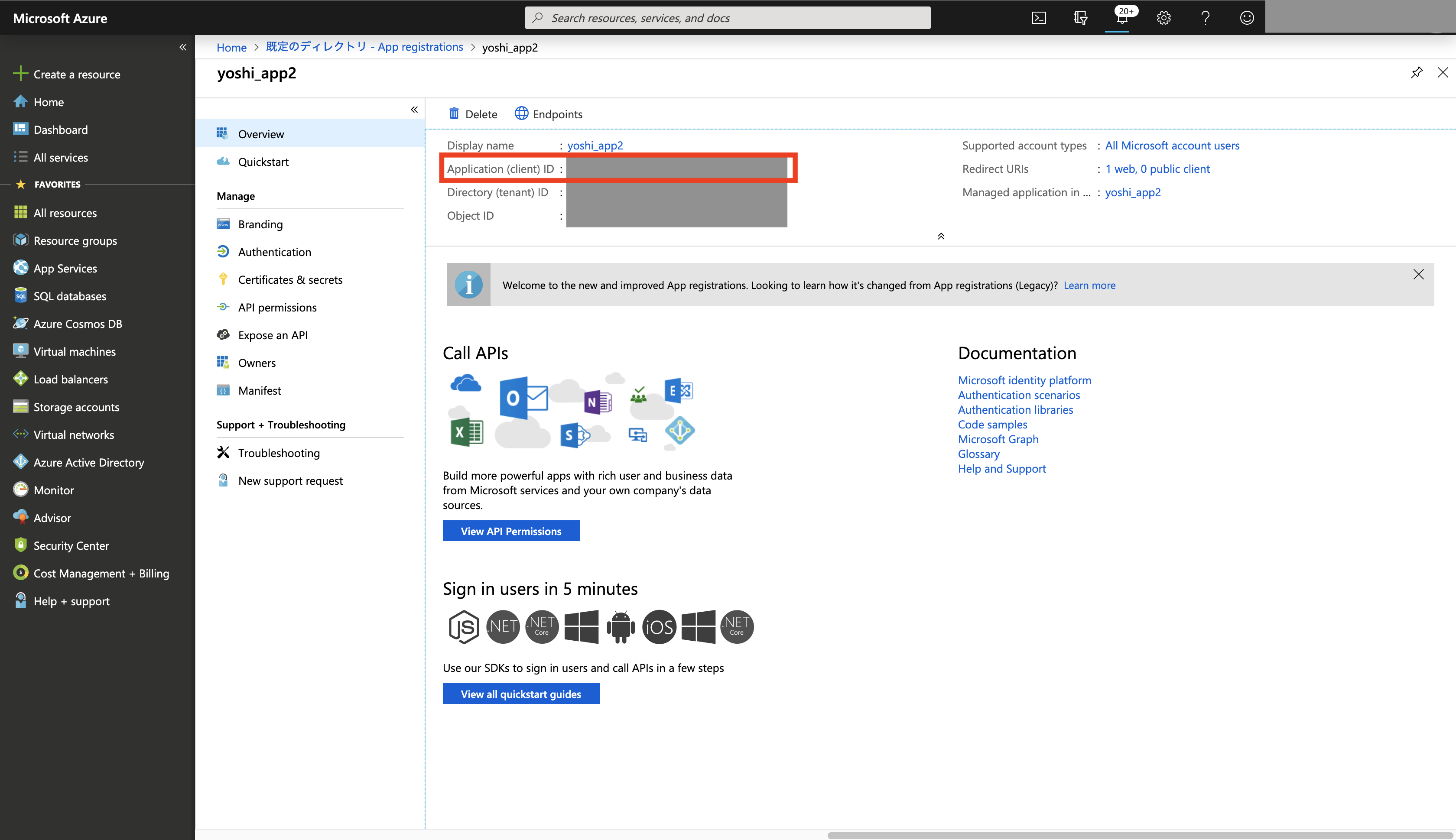This screenshot has width=1456, height=840.
Task: Collapse the app registration menu pane
Action: pos(414,110)
